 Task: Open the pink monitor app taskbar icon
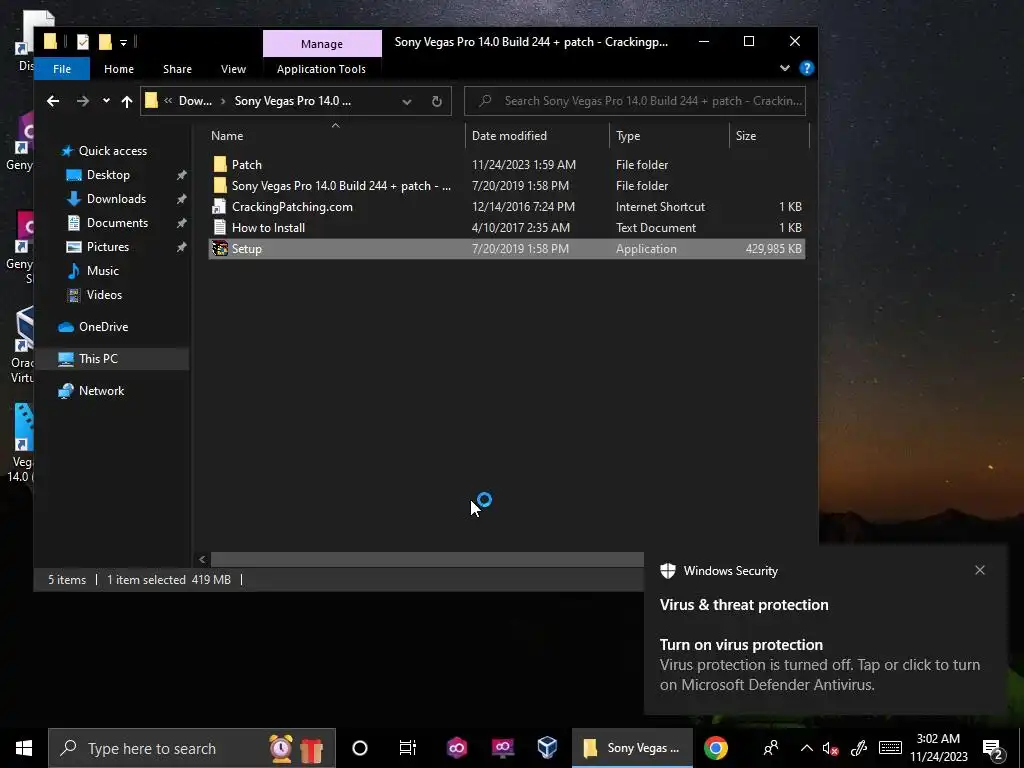[502, 748]
